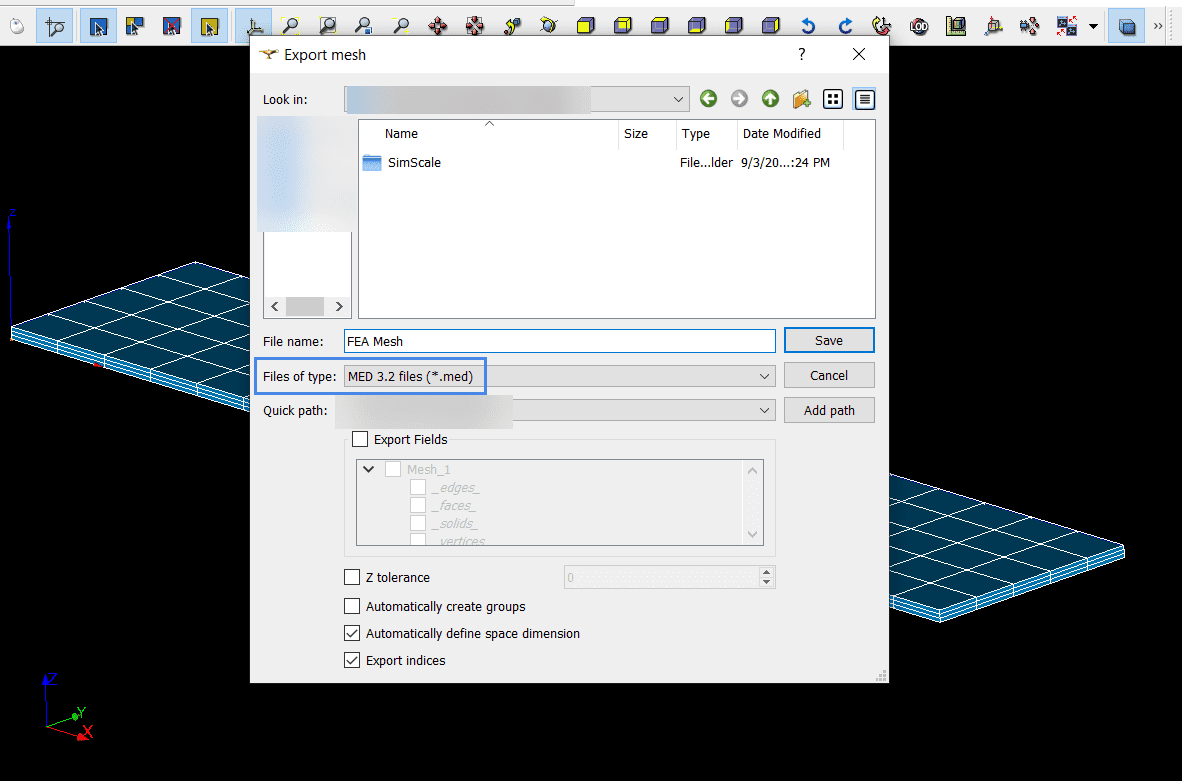The image size is (1182, 781).
Task: Click the blue redo arrow in toolbar
Action: [846, 26]
